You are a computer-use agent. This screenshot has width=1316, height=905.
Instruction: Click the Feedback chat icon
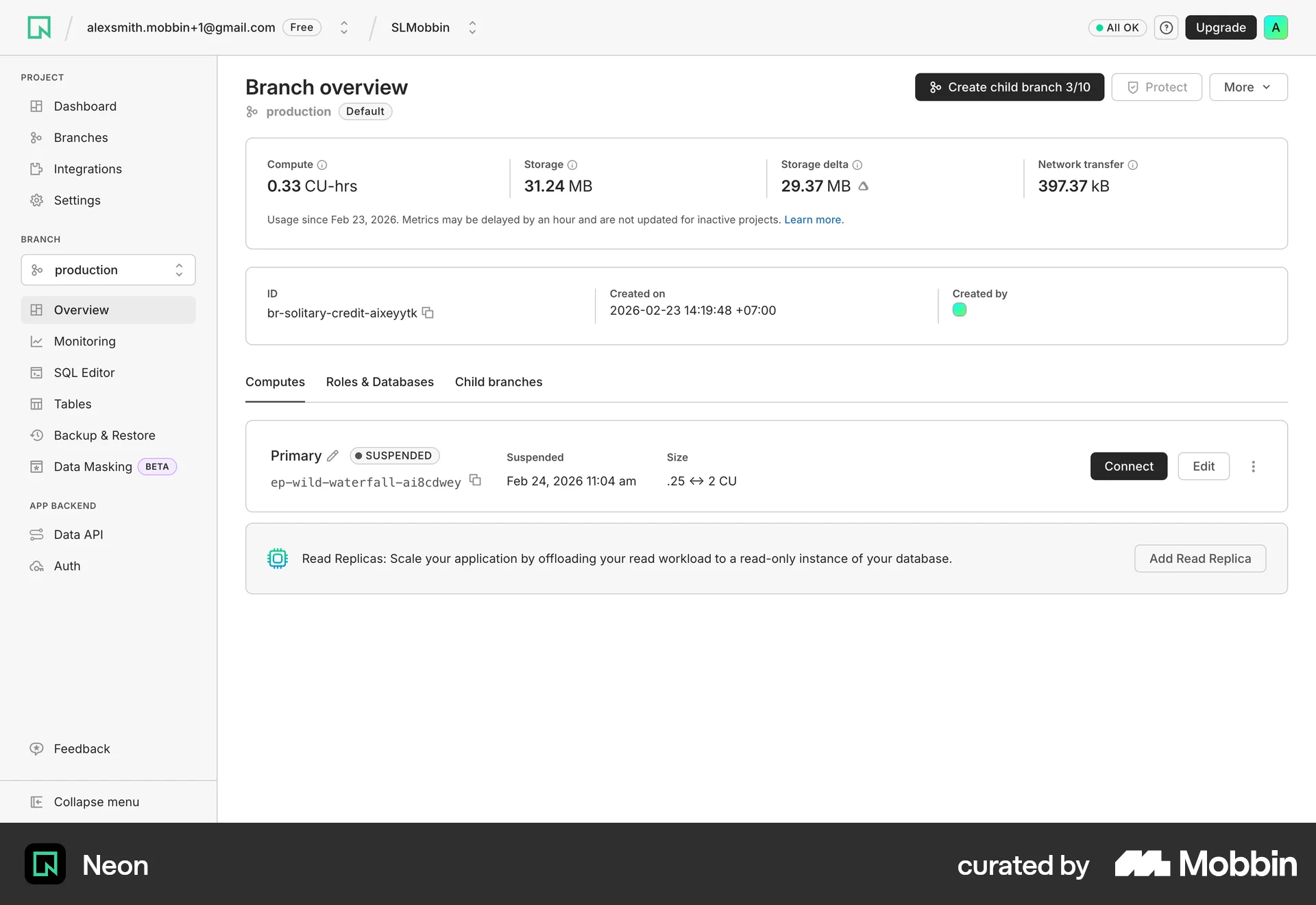click(x=36, y=749)
